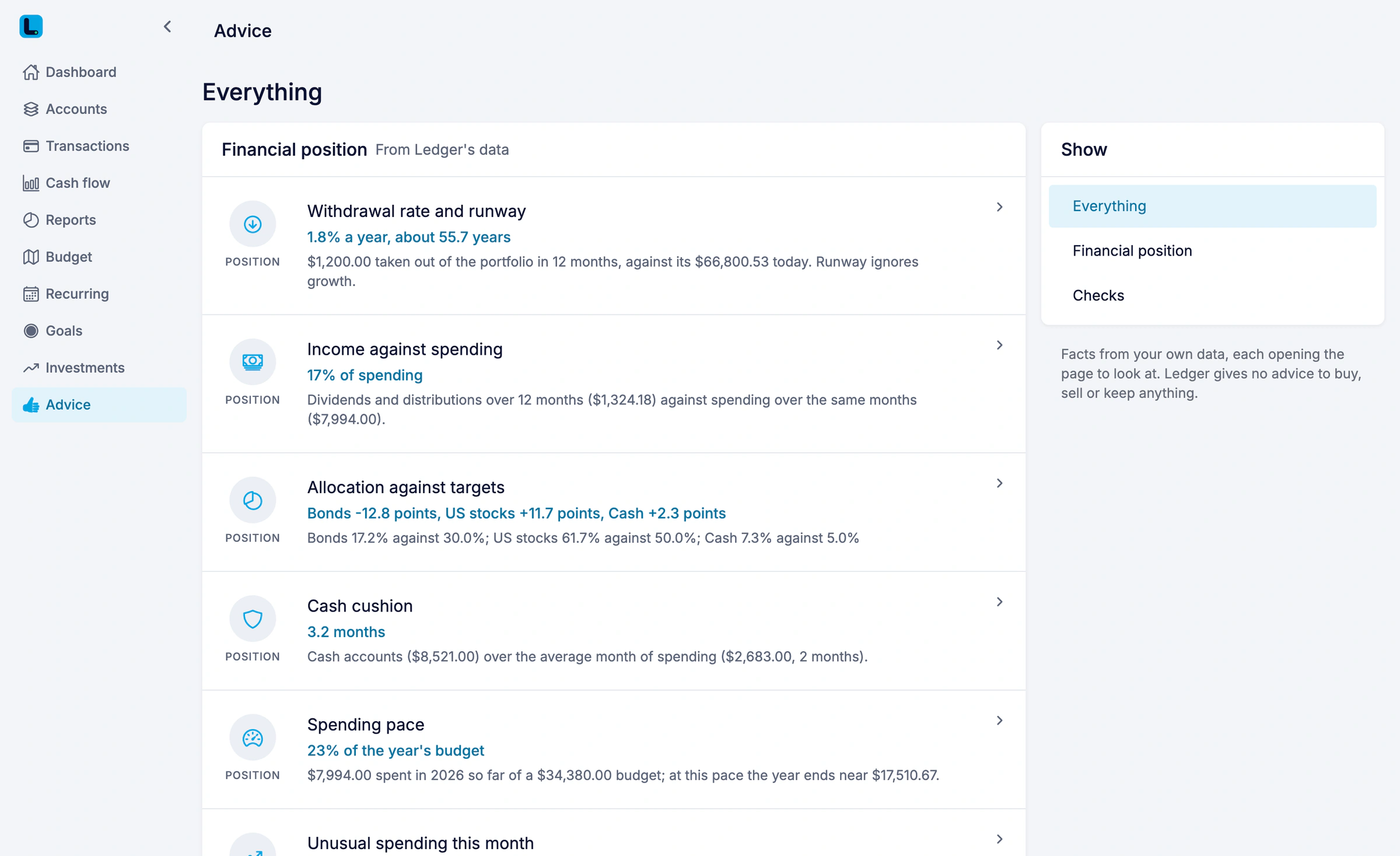Expand Income against spending chevron

999,345
